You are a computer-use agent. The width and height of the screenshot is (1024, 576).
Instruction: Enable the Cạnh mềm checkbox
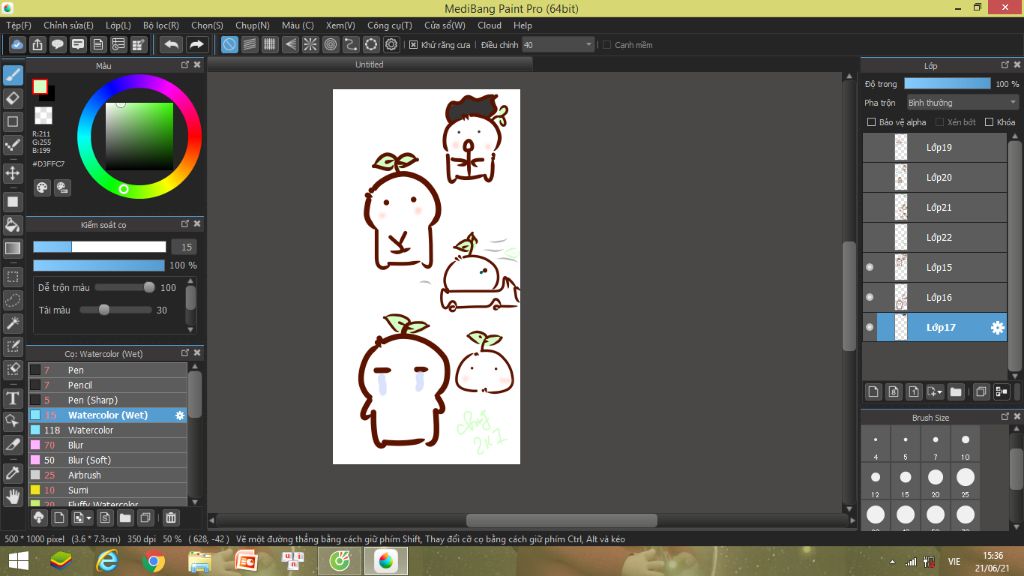tap(607, 45)
